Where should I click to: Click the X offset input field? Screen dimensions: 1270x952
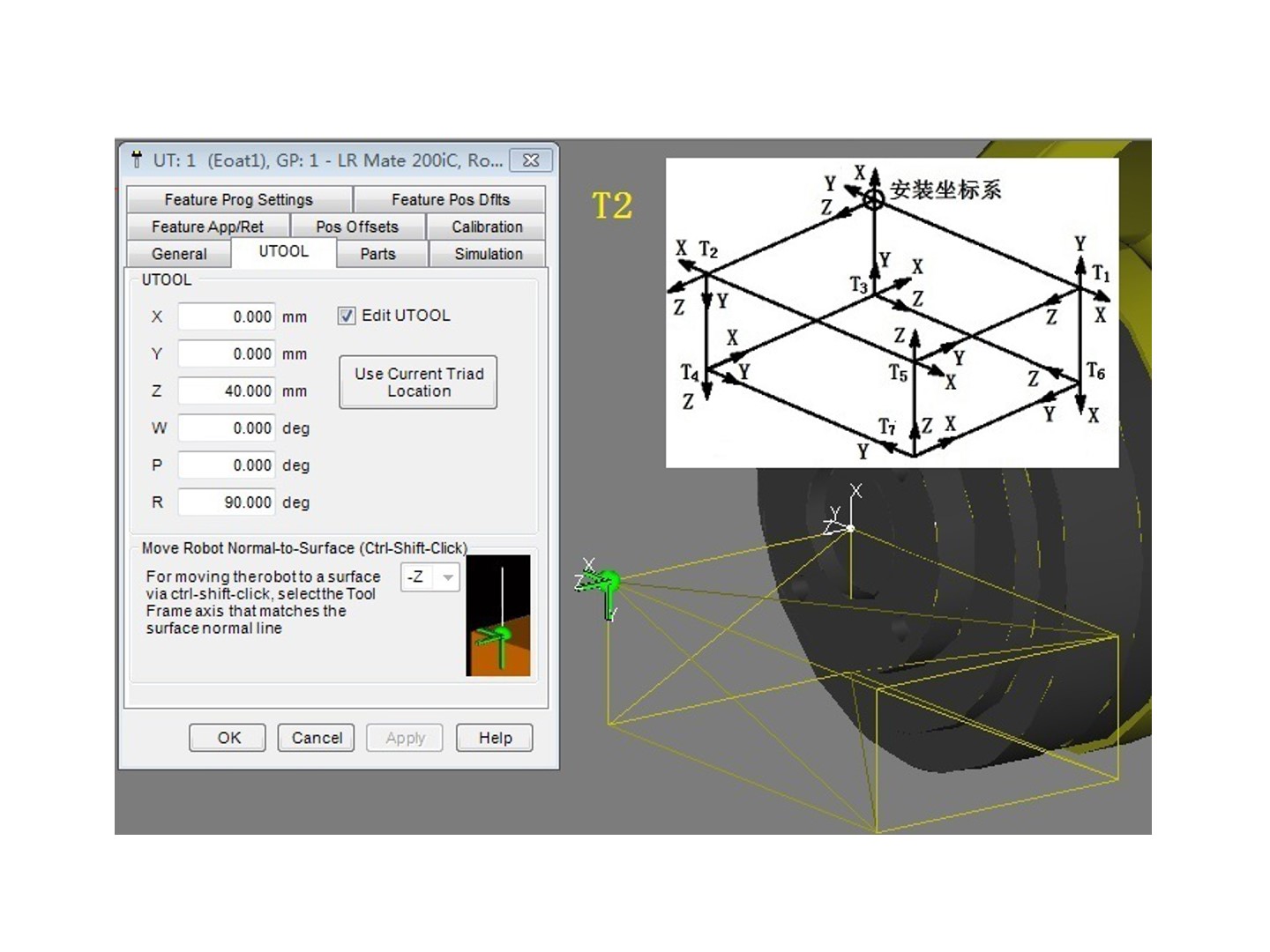[x=227, y=316]
